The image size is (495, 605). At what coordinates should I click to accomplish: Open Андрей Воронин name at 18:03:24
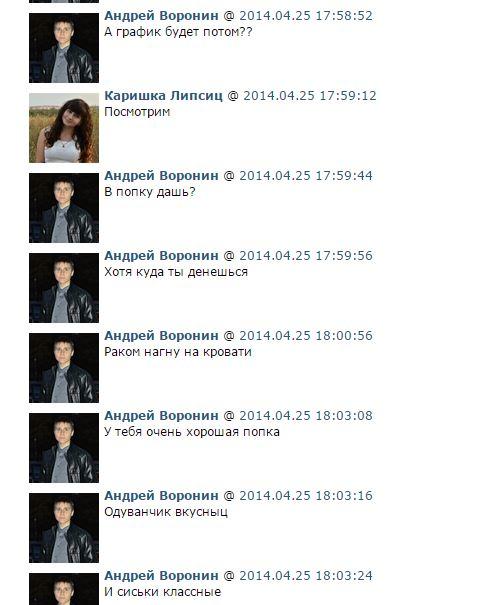pos(161,576)
